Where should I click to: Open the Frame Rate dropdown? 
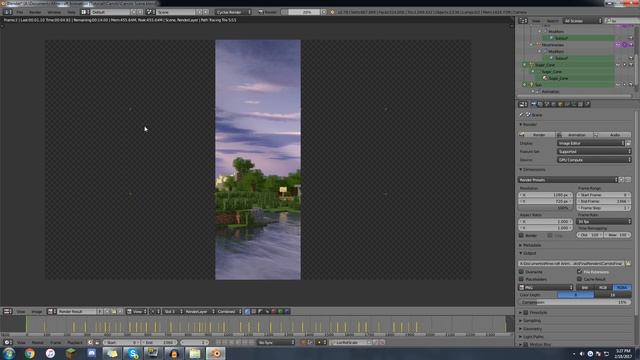point(604,222)
